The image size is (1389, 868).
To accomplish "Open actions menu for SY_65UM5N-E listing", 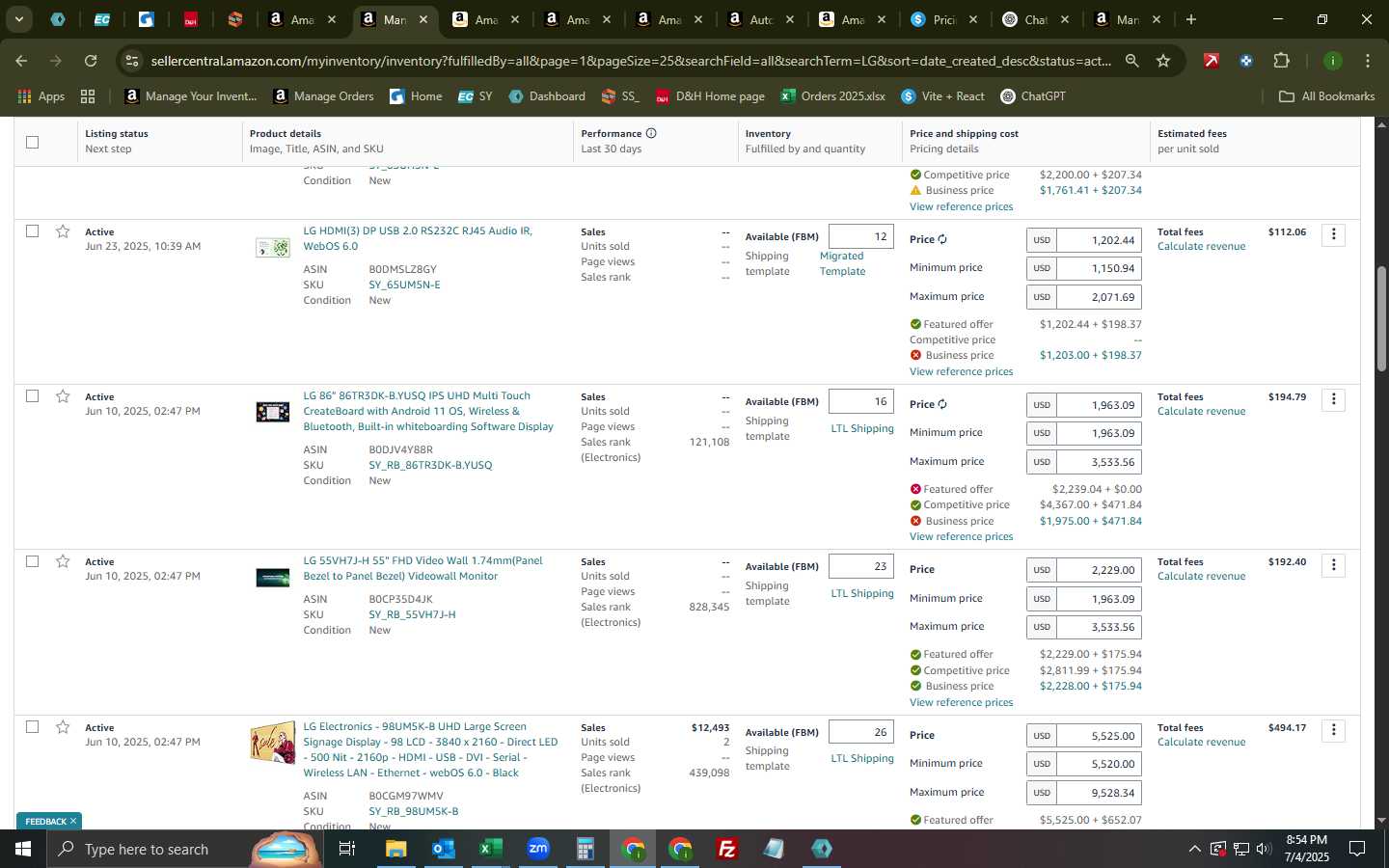I will coord(1333,234).
